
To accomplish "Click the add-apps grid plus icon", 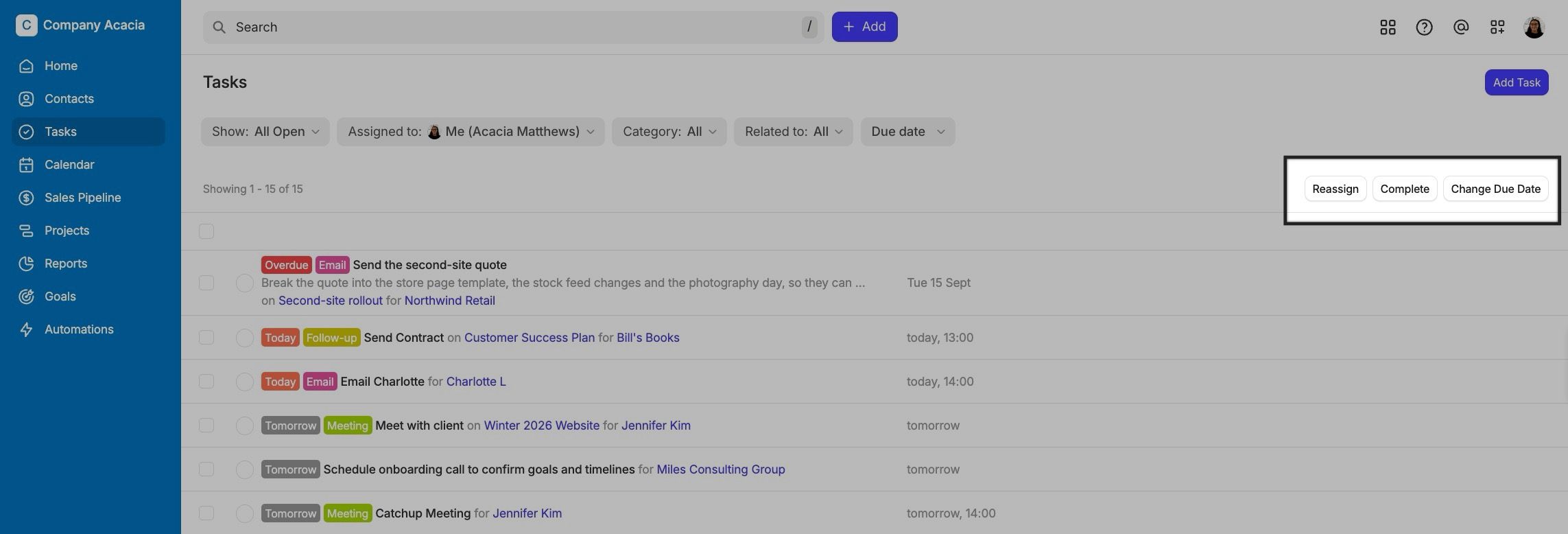I will coord(1497,27).
